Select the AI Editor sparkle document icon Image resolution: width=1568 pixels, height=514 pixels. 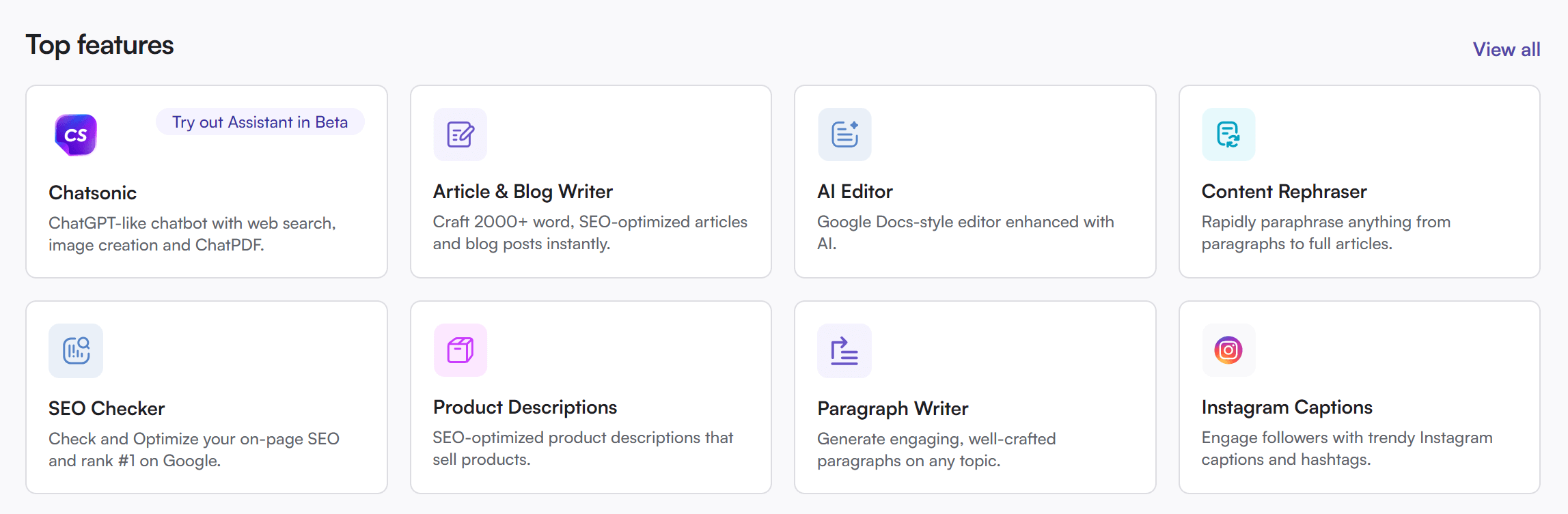(844, 134)
